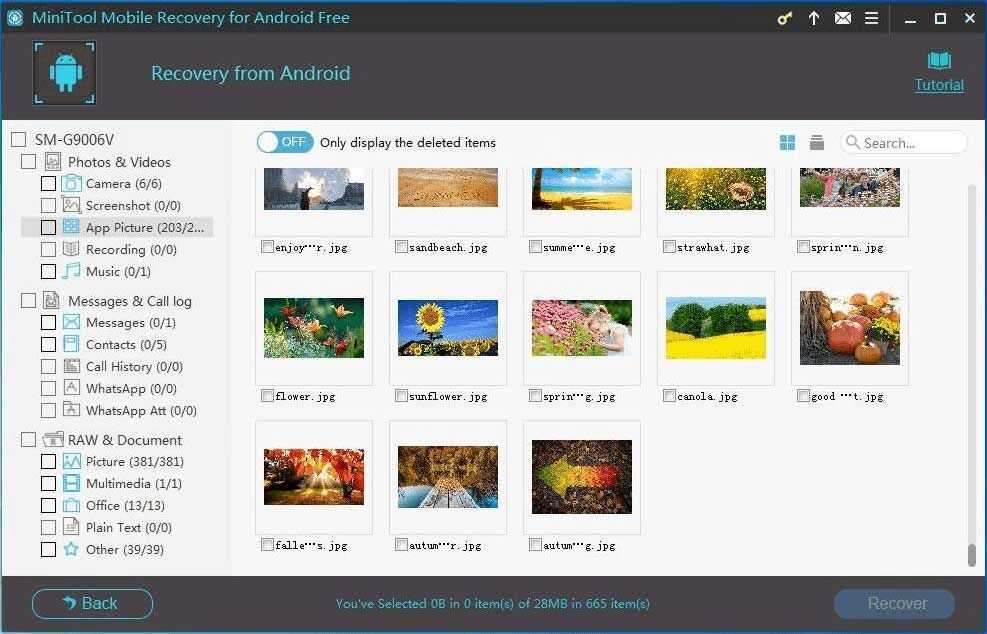
Task: Select App Picture category in sidebar
Action: [x=144, y=228]
